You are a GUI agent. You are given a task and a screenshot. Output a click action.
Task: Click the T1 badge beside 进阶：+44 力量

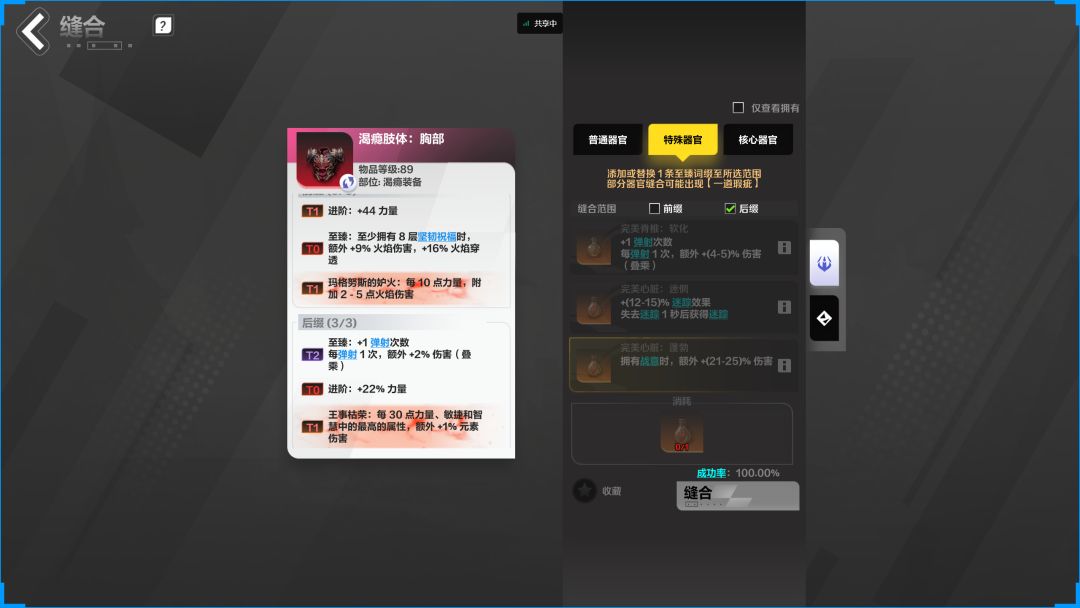[312, 211]
